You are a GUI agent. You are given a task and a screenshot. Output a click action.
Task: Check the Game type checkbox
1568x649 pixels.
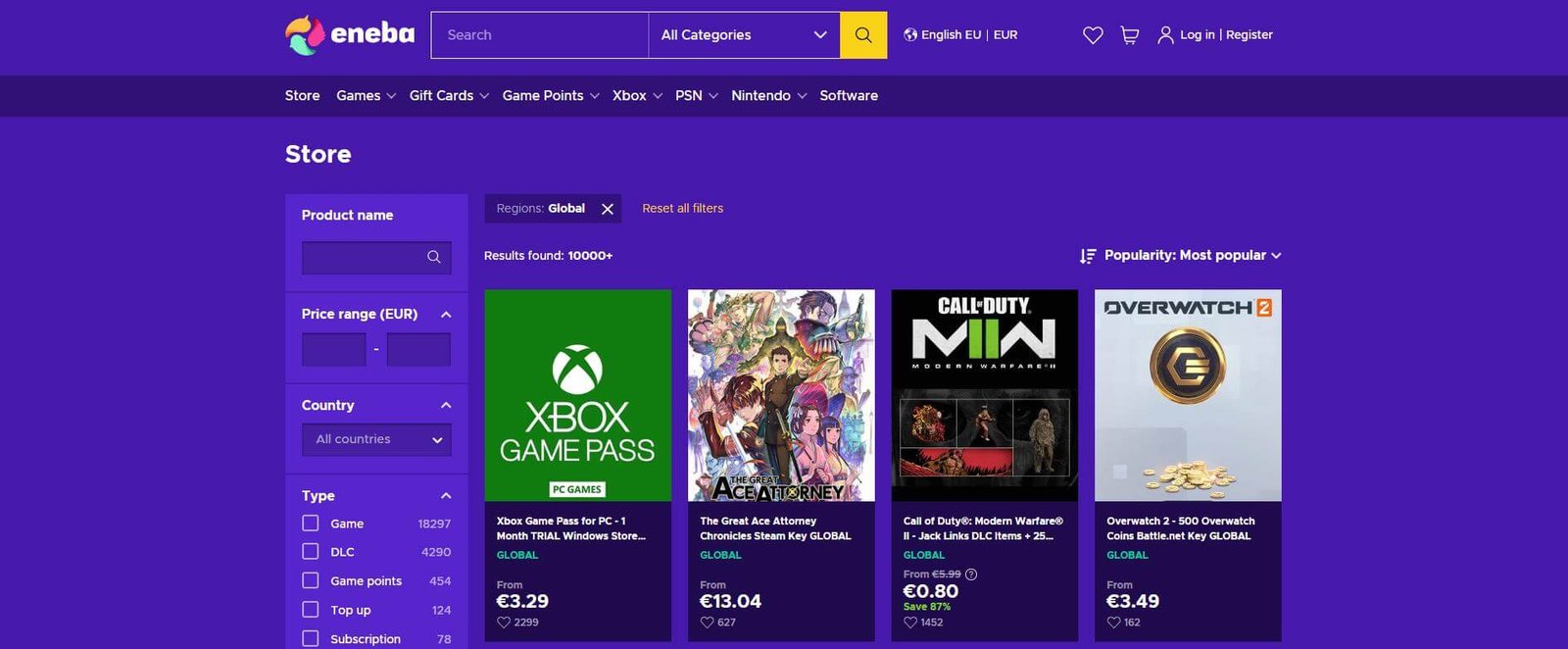tap(311, 524)
